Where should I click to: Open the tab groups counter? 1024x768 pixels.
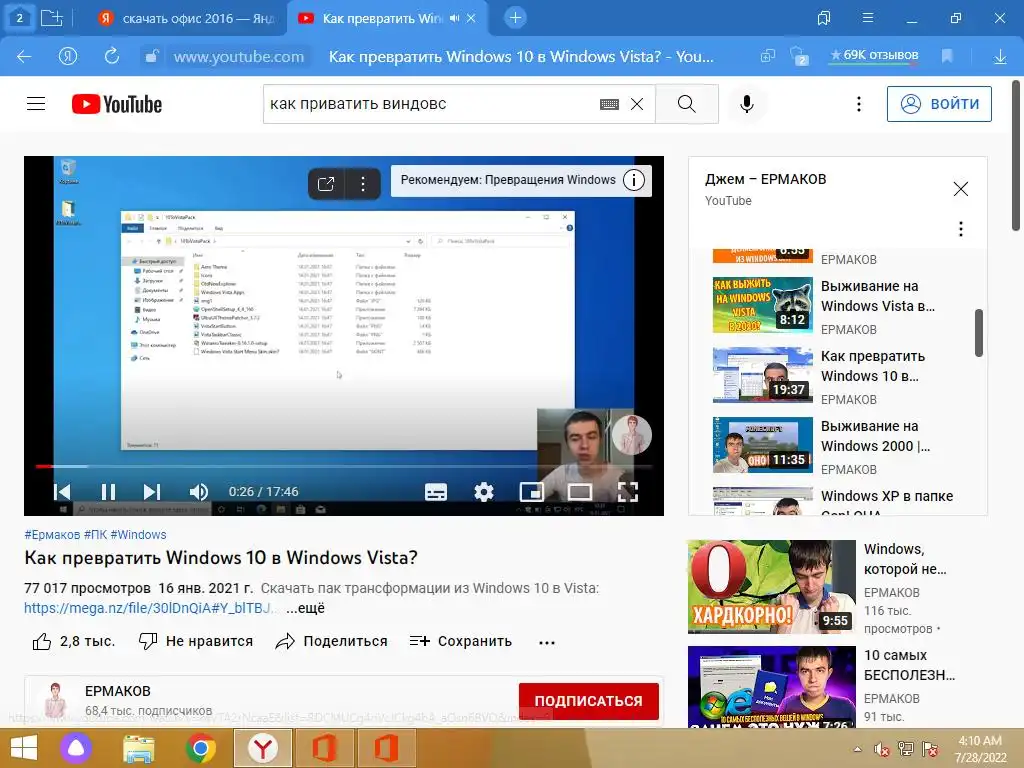click(x=19, y=18)
